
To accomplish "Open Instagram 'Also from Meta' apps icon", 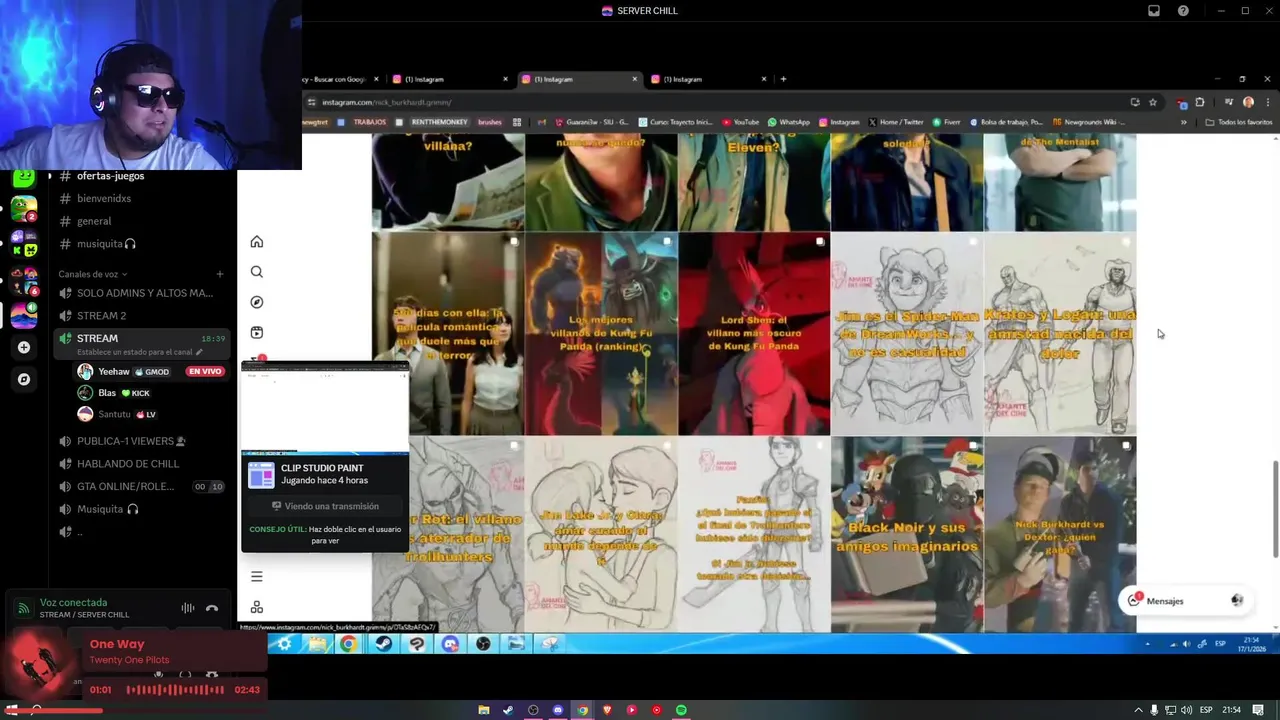I will click(x=257, y=607).
